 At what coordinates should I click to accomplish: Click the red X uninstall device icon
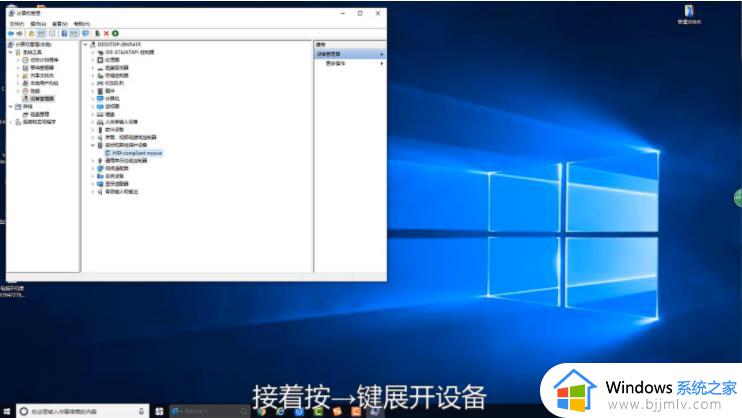pyautogui.click(x=106, y=34)
